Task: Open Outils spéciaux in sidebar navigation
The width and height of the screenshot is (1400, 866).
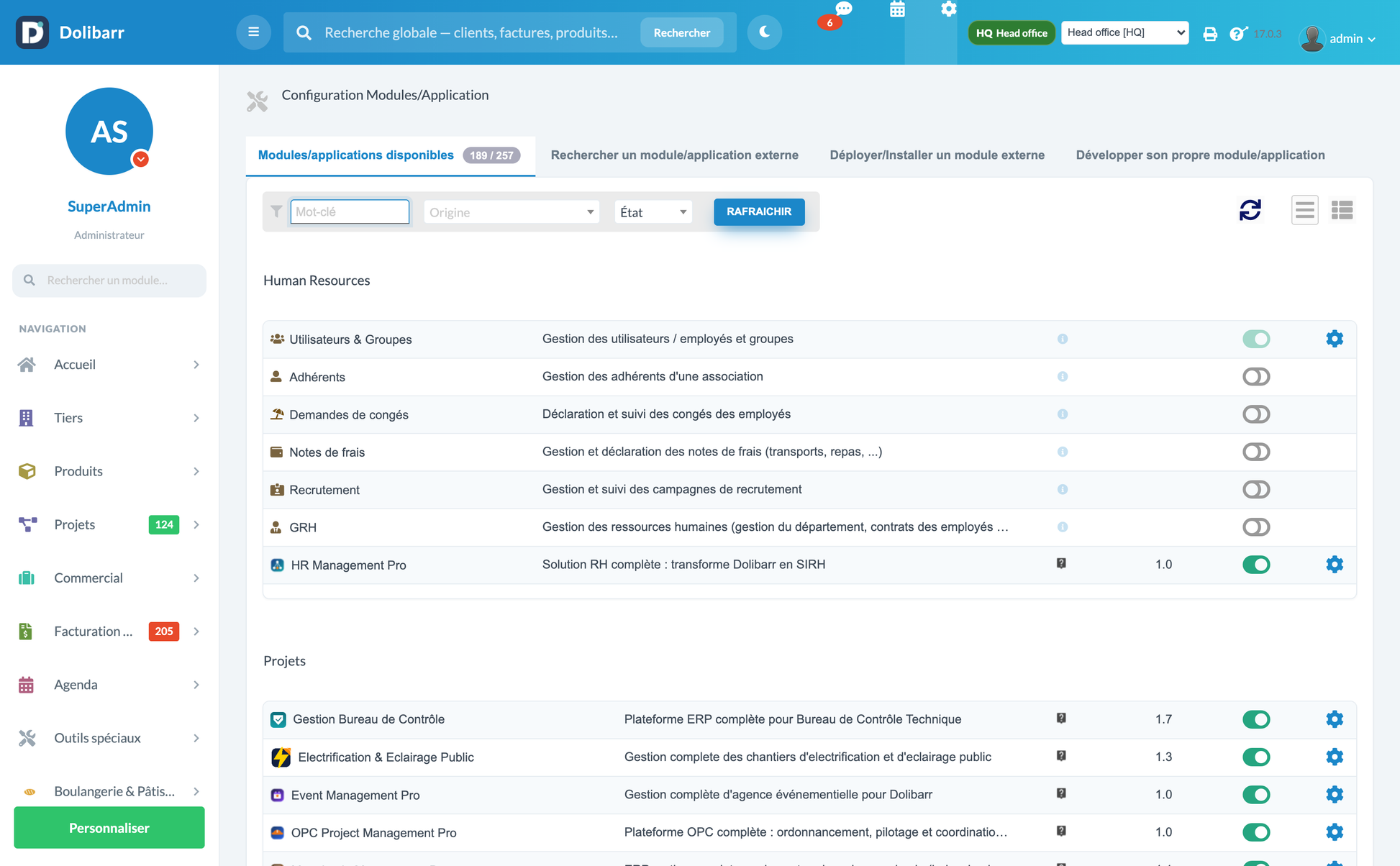Action: (109, 738)
